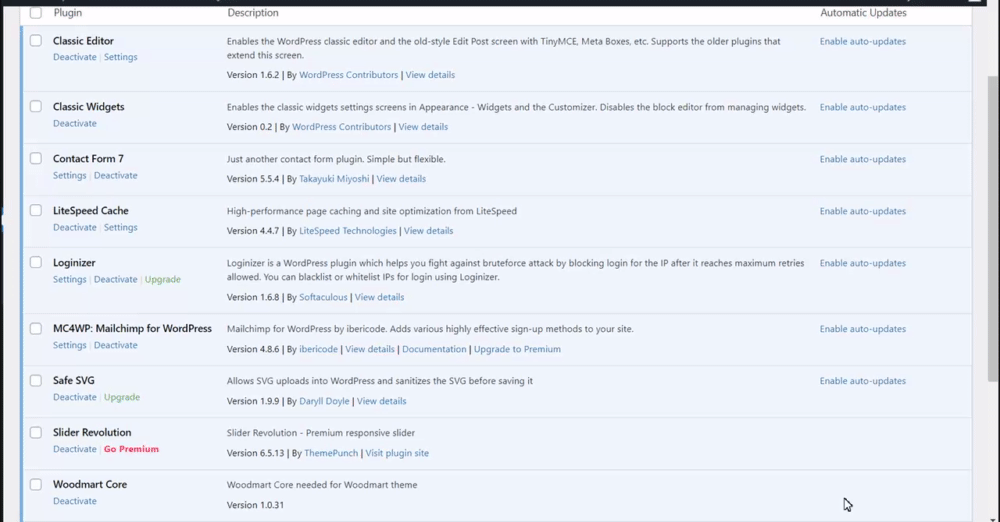Deactivate the Classic Editor plugin
This screenshot has width=1000, height=522.
(x=75, y=57)
